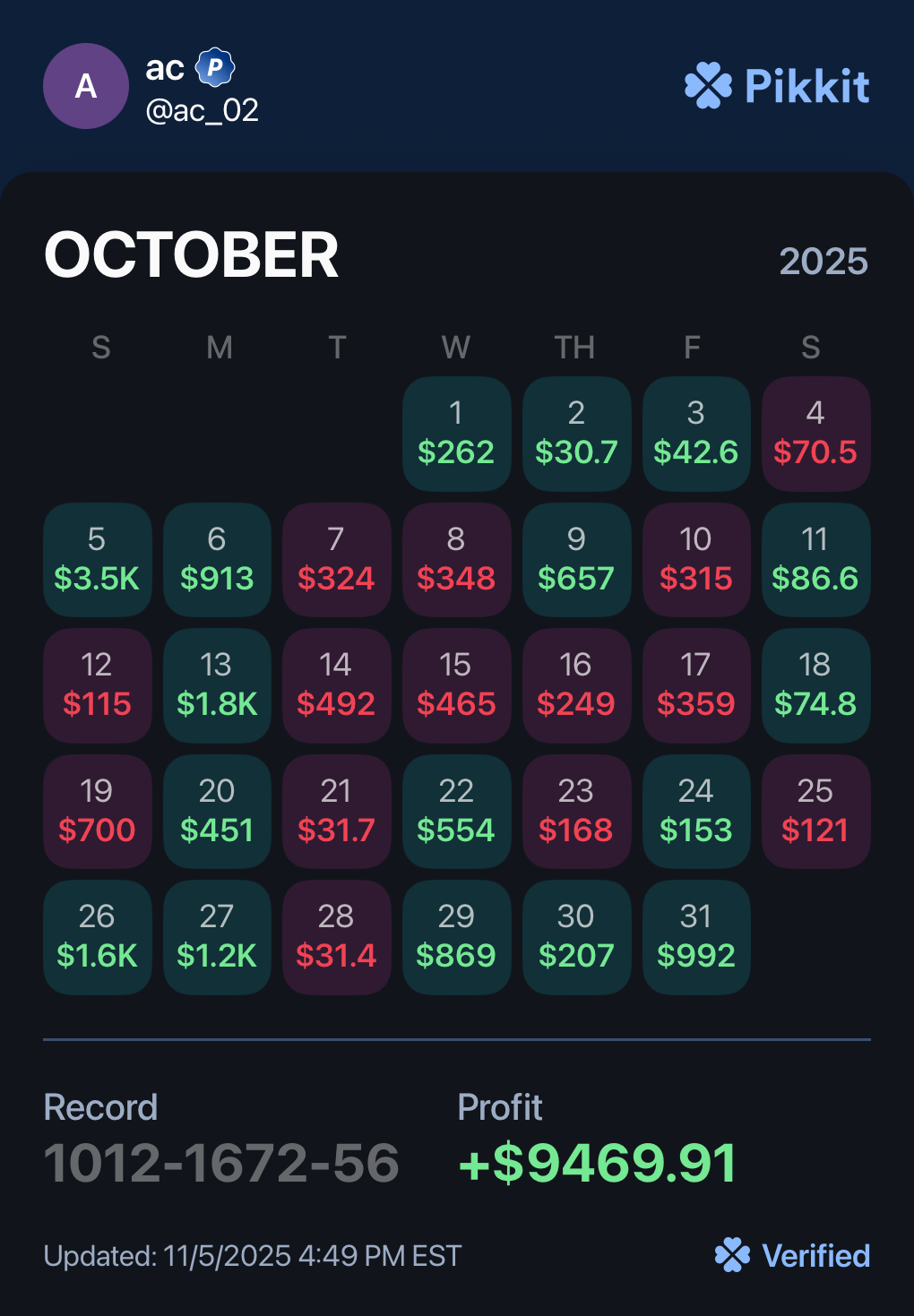Select October 1 showing $262
The image size is (914, 1316).
pyautogui.click(x=456, y=434)
